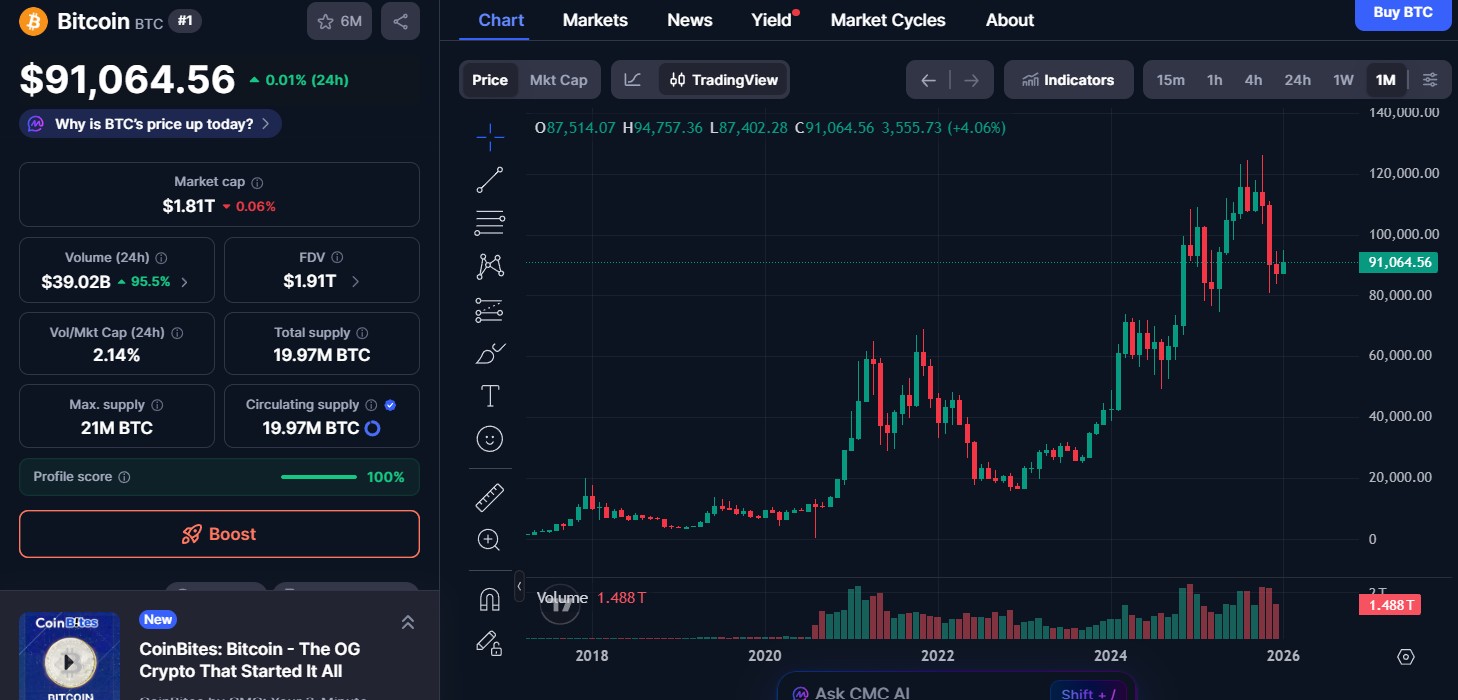Select the text annotation tool

pos(489,395)
